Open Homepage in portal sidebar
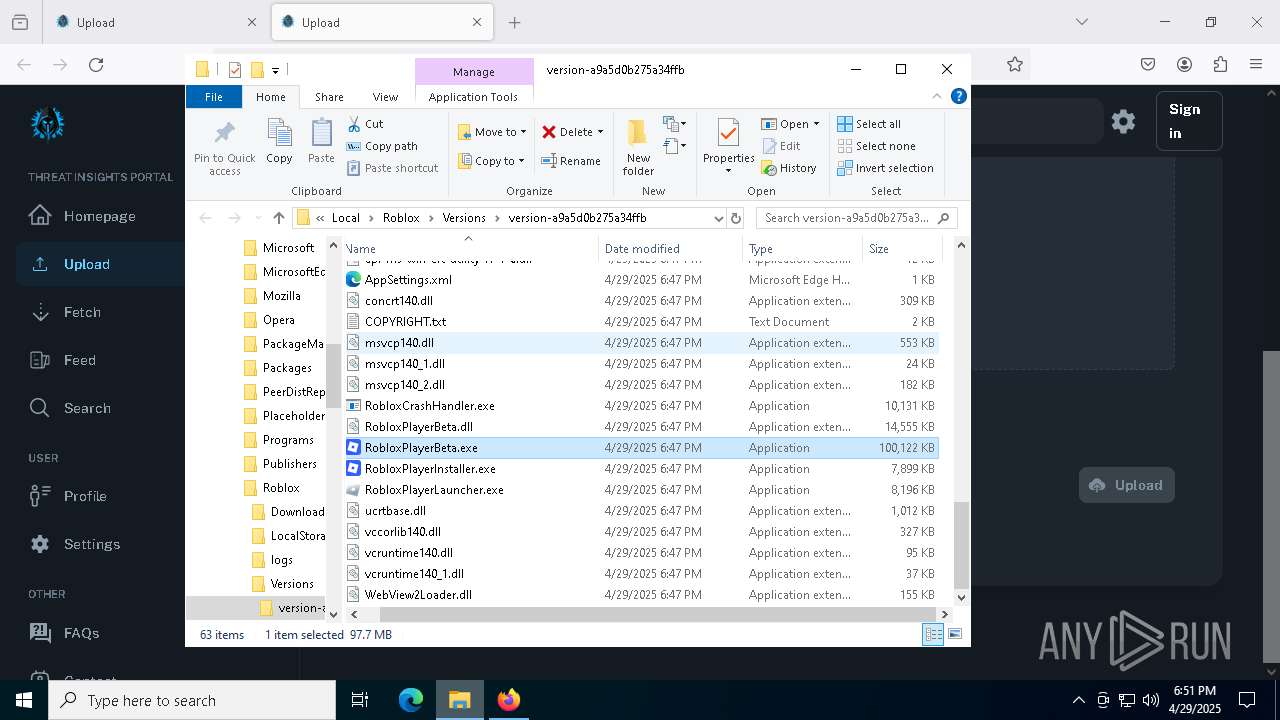This screenshot has height=720, width=1280. (x=99, y=216)
